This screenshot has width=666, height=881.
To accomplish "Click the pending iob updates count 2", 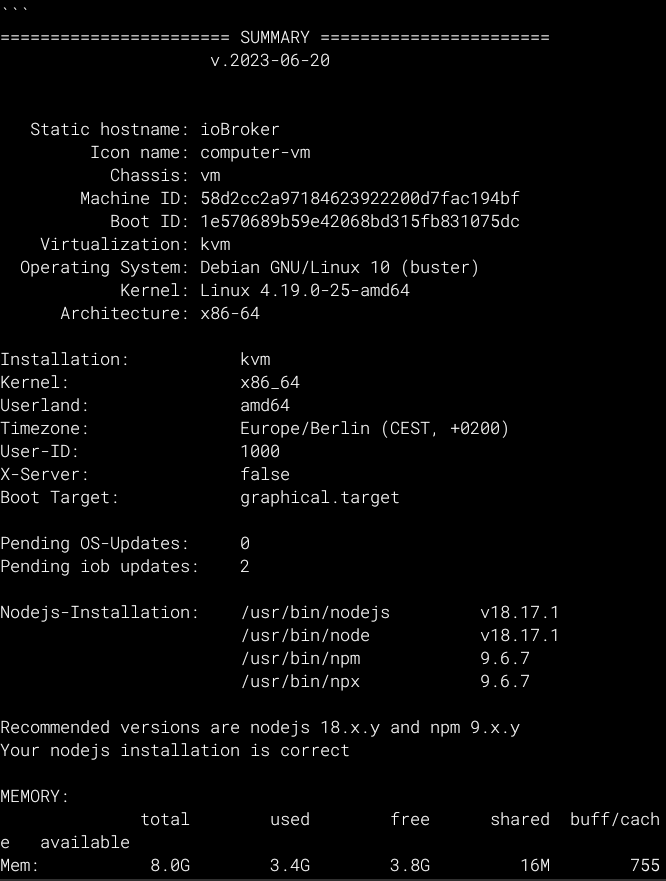I will click(x=245, y=566).
